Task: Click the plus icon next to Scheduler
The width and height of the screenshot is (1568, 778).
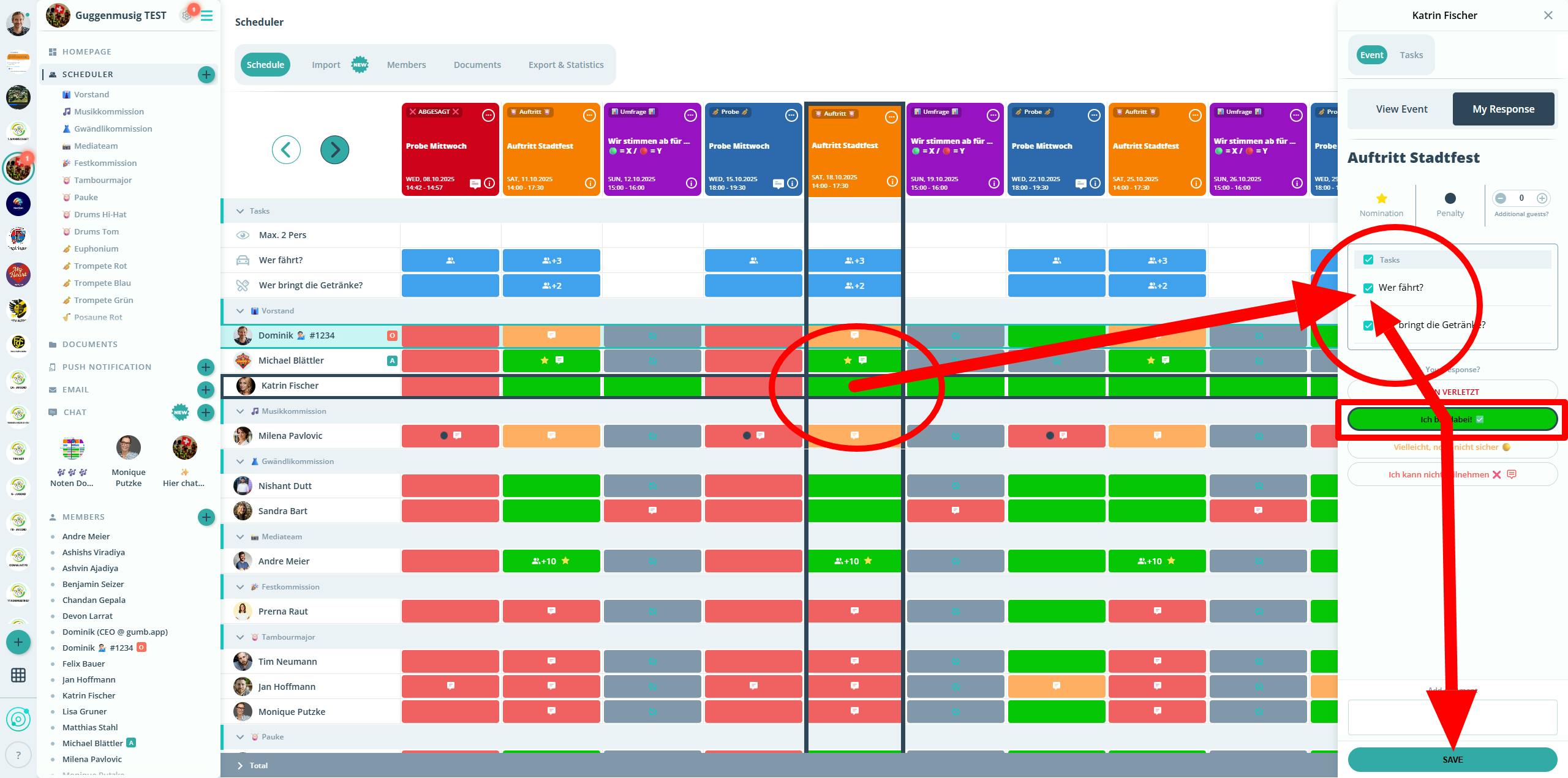Action: (206, 75)
